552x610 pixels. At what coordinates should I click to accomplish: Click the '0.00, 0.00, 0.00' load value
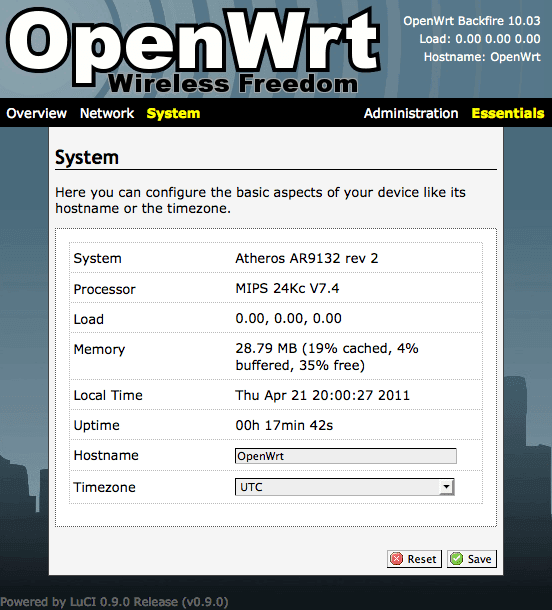click(x=288, y=318)
